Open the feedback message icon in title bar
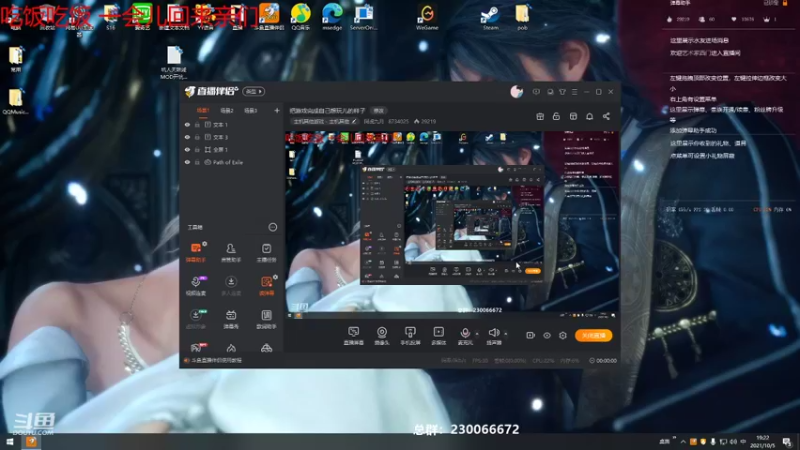 pos(536,92)
